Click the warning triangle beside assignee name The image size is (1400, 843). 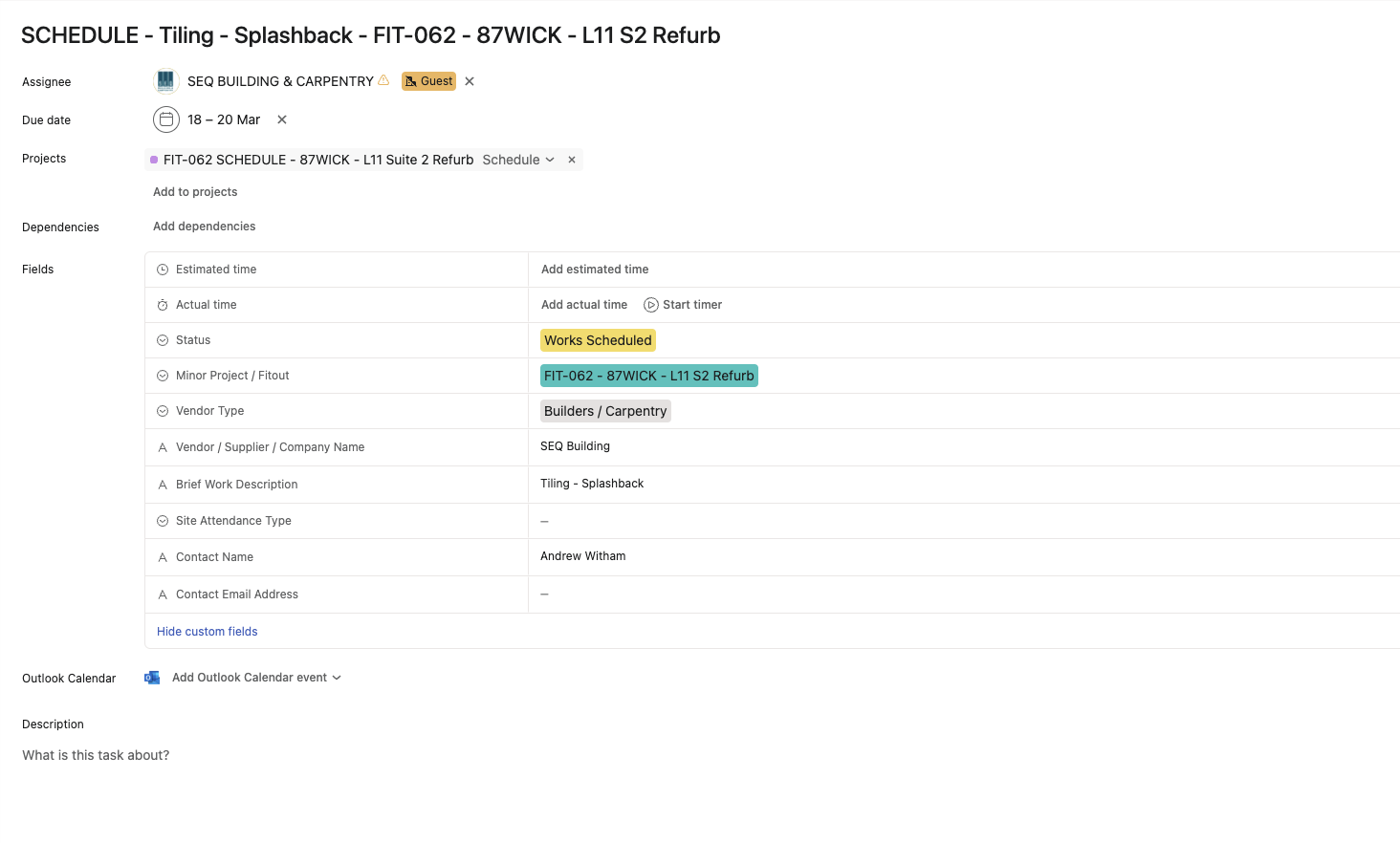pyautogui.click(x=383, y=80)
